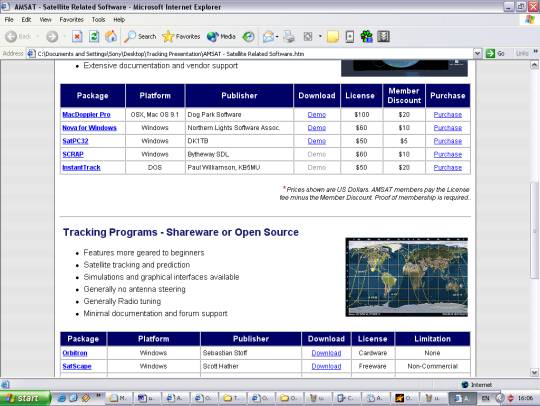The image size is (540, 406).
Task: Open the Nova for Windows link
Action: click(x=90, y=128)
